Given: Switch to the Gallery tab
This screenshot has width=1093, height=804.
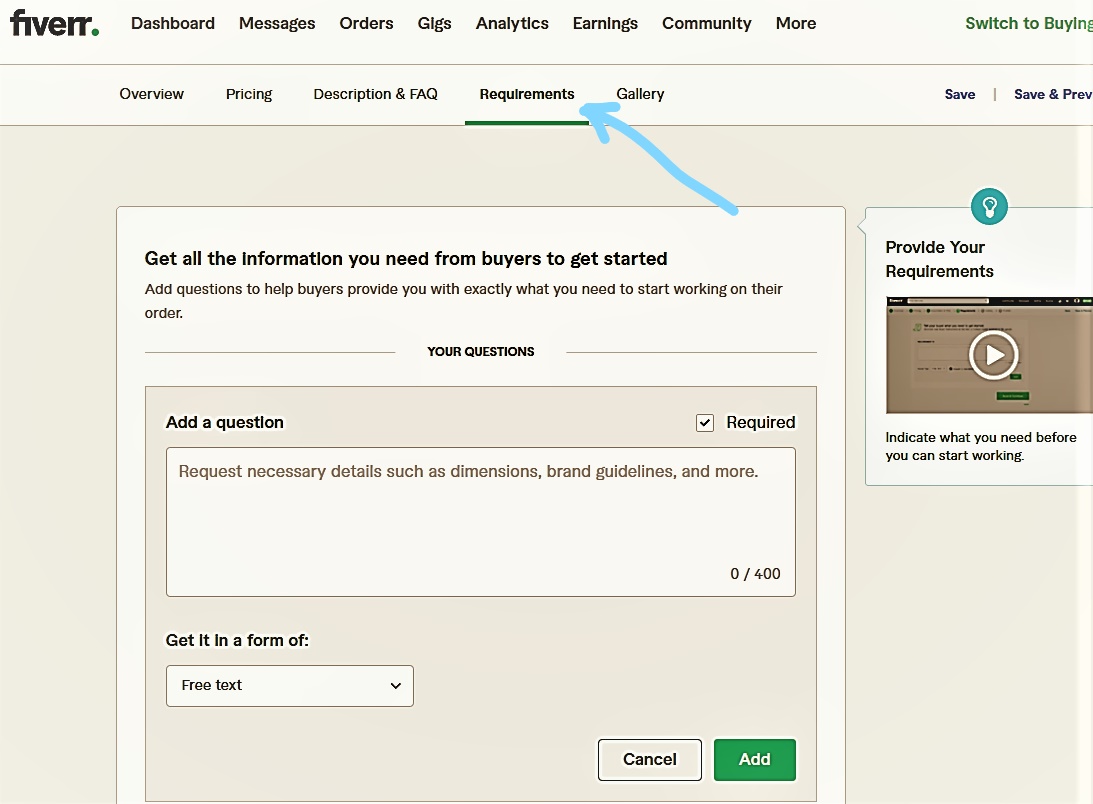Looking at the screenshot, I should (x=640, y=94).
